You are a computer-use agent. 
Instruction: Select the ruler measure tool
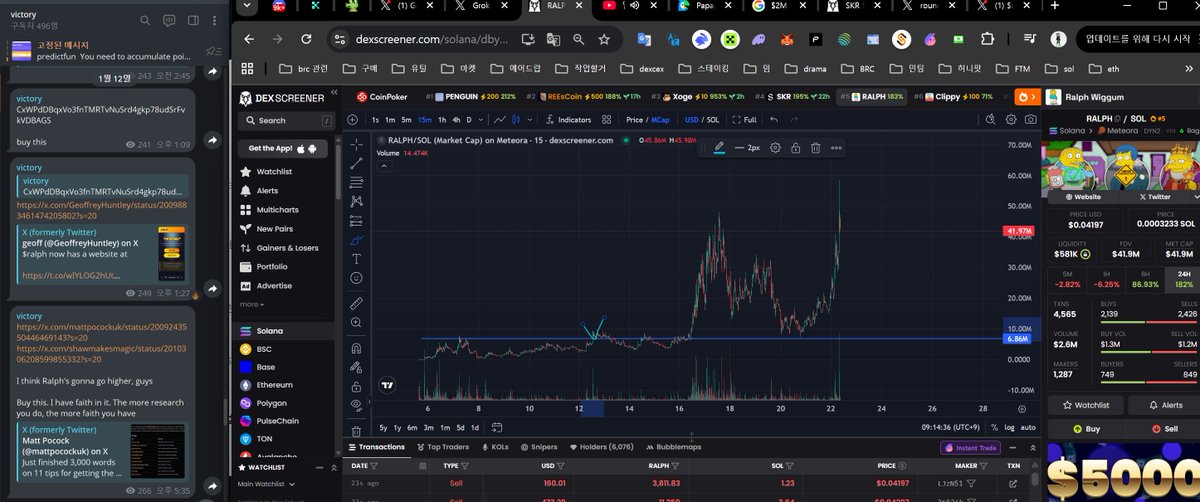357,303
